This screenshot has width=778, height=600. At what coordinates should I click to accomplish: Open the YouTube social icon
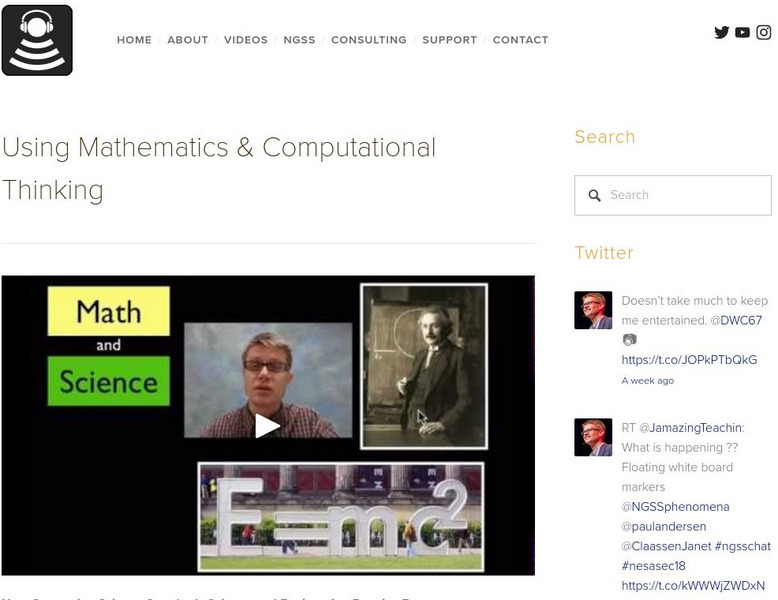[x=742, y=32]
